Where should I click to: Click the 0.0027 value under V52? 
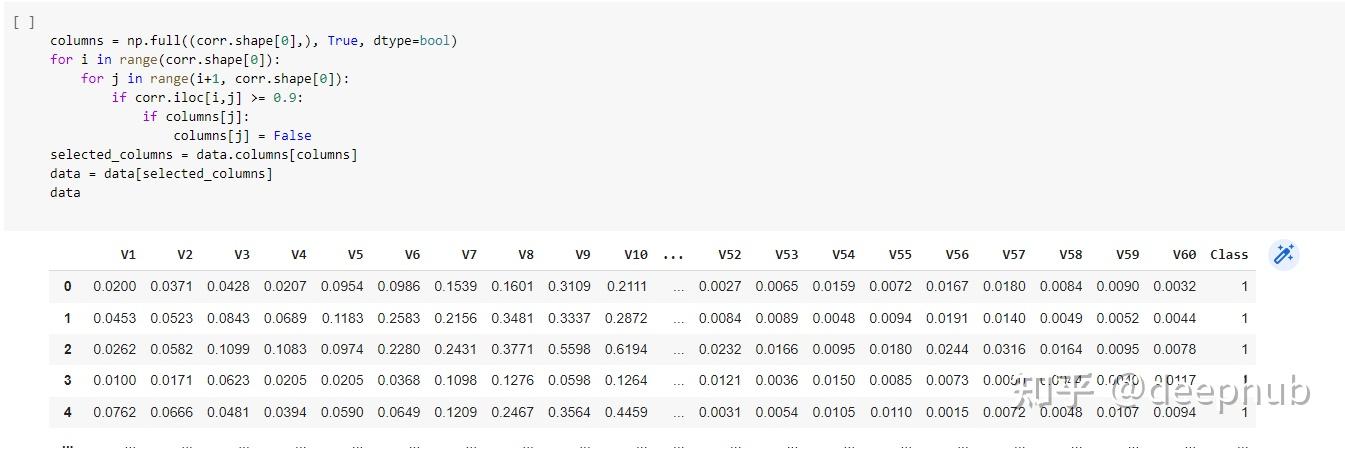click(x=720, y=286)
